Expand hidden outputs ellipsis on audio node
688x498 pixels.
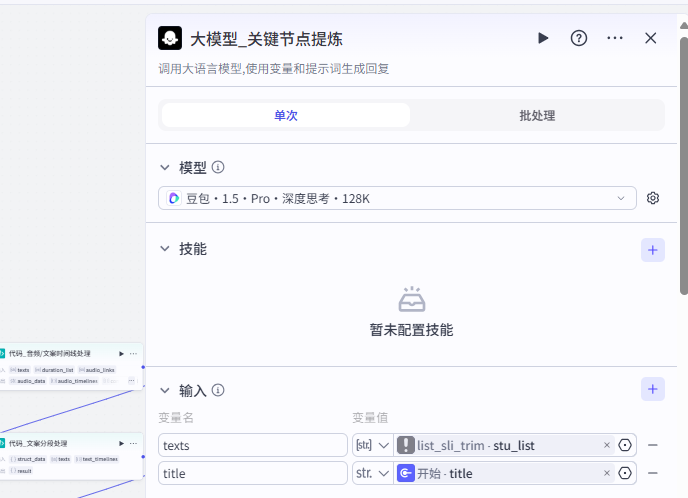(131, 381)
